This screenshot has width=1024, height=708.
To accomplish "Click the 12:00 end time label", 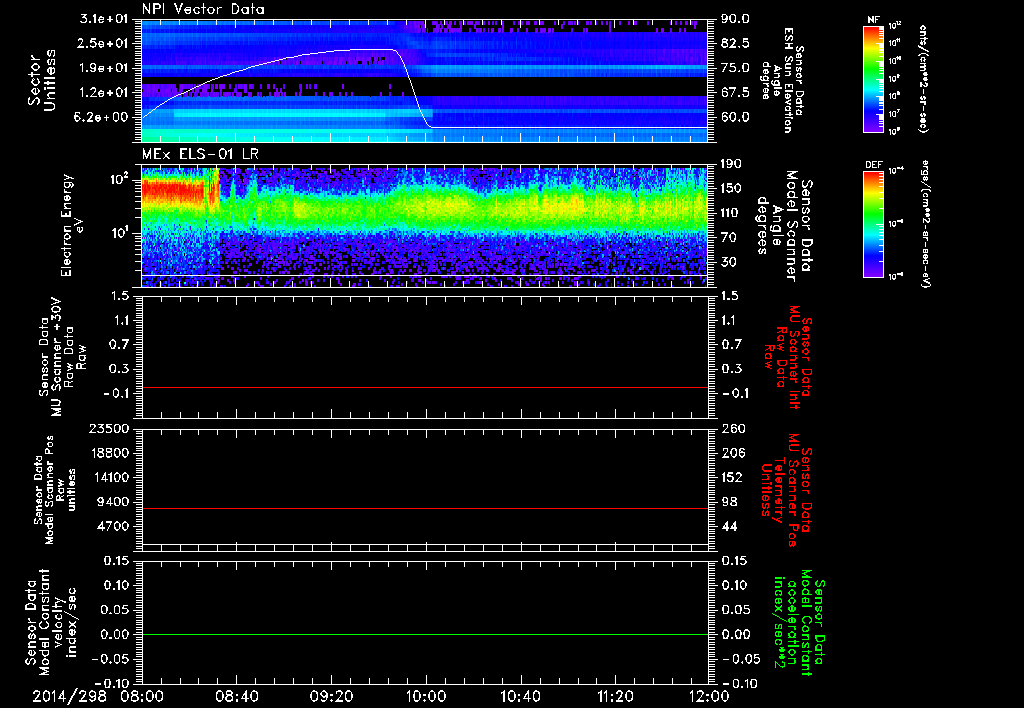I will tap(708, 695).
